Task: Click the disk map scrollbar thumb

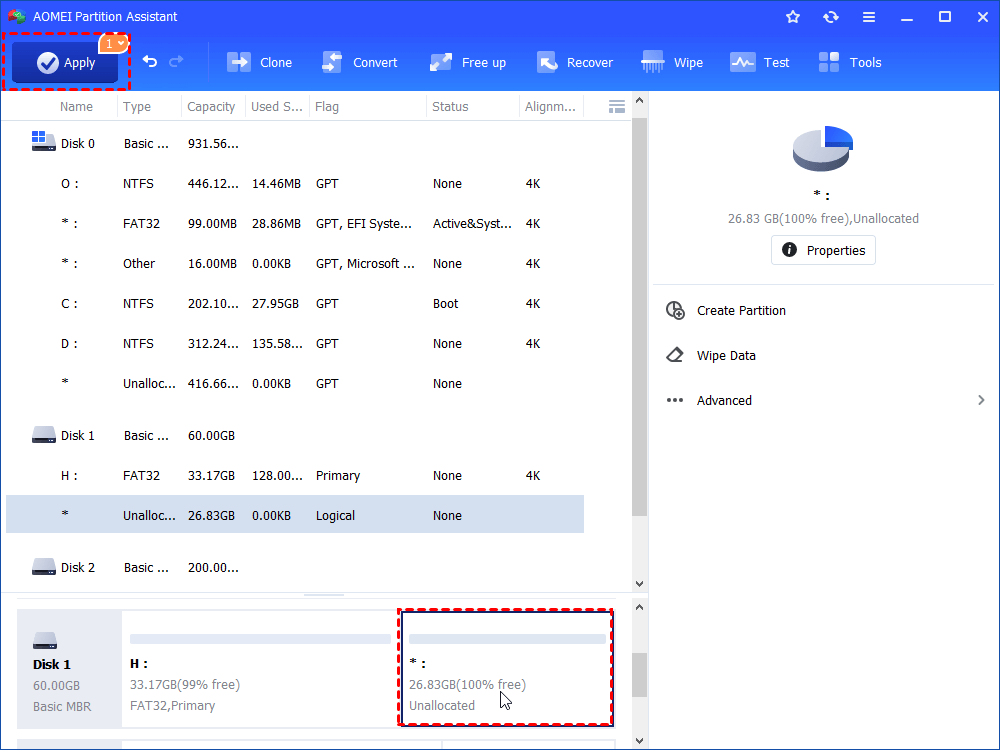Action: pos(639,675)
